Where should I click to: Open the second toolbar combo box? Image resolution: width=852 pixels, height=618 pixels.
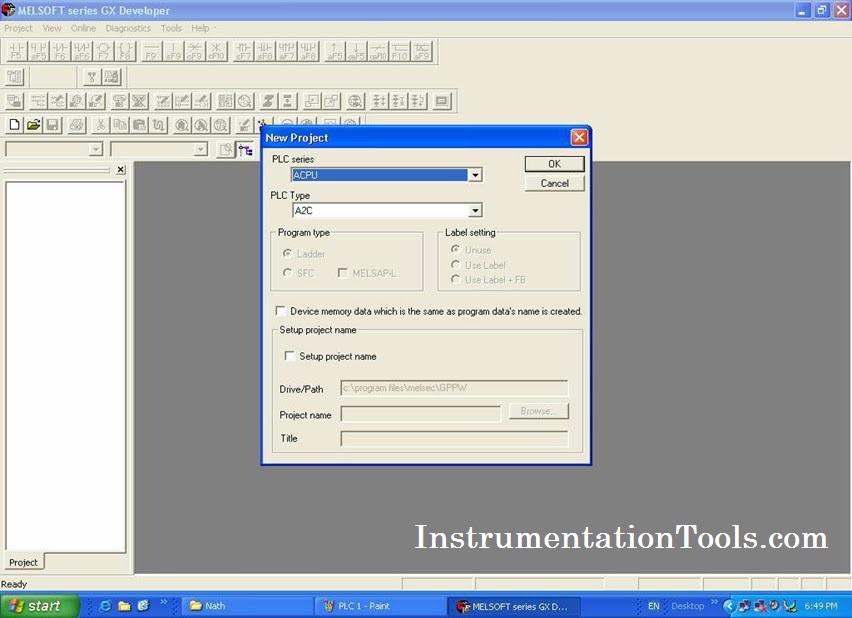click(201, 149)
